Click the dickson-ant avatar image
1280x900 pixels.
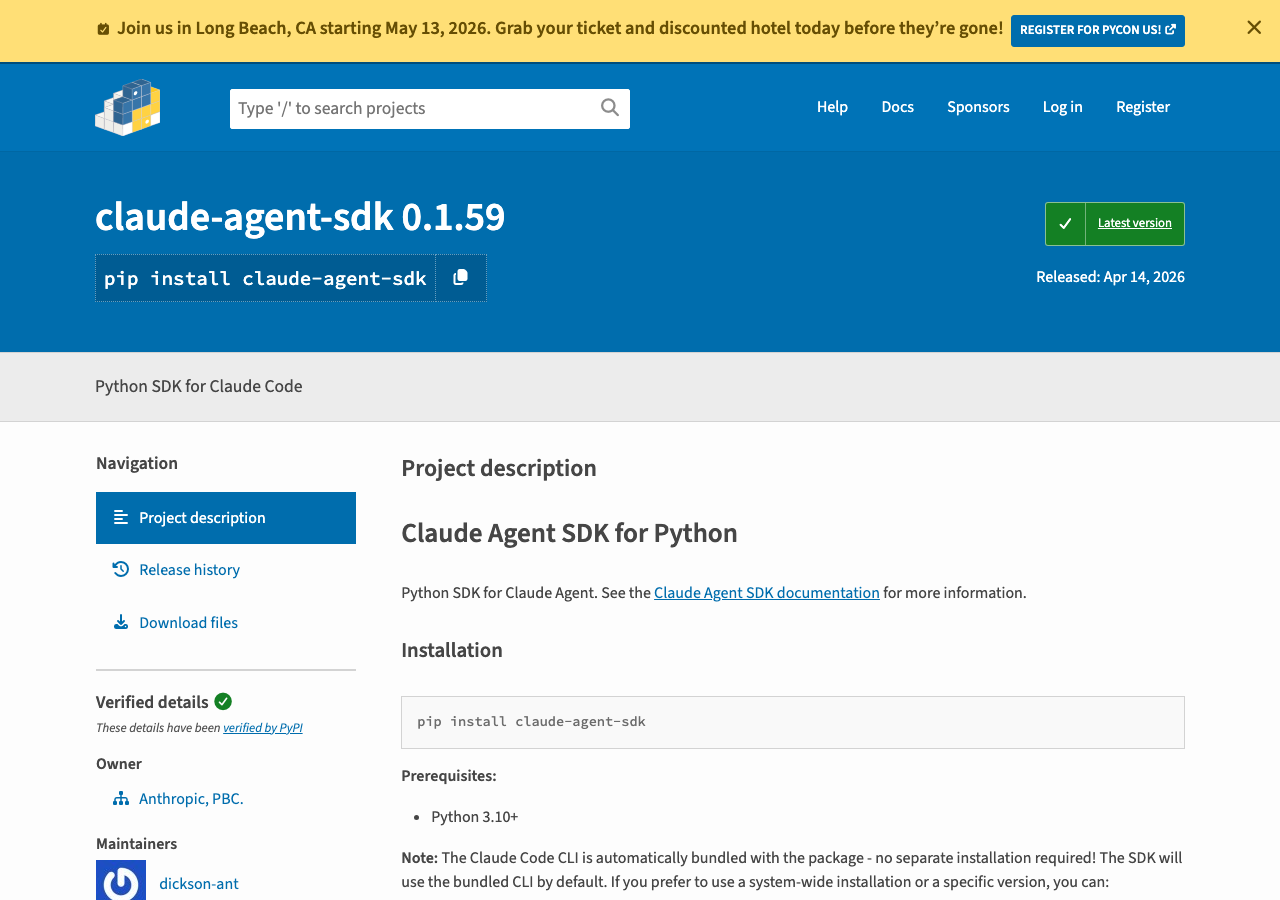(121, 882)
